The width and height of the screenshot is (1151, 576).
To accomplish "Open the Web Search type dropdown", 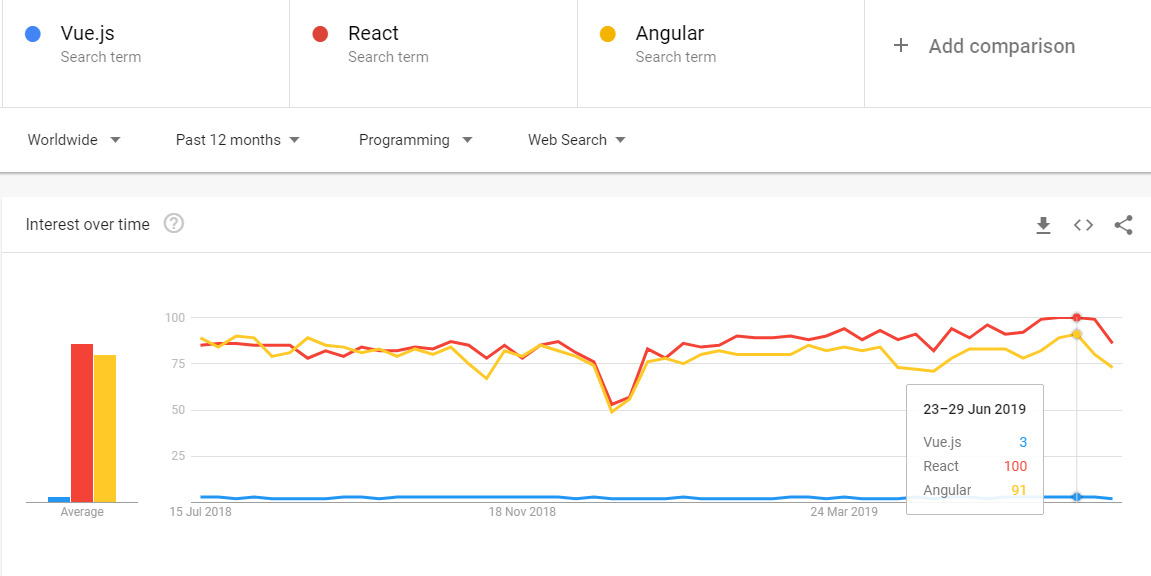I will click(577, 140).
